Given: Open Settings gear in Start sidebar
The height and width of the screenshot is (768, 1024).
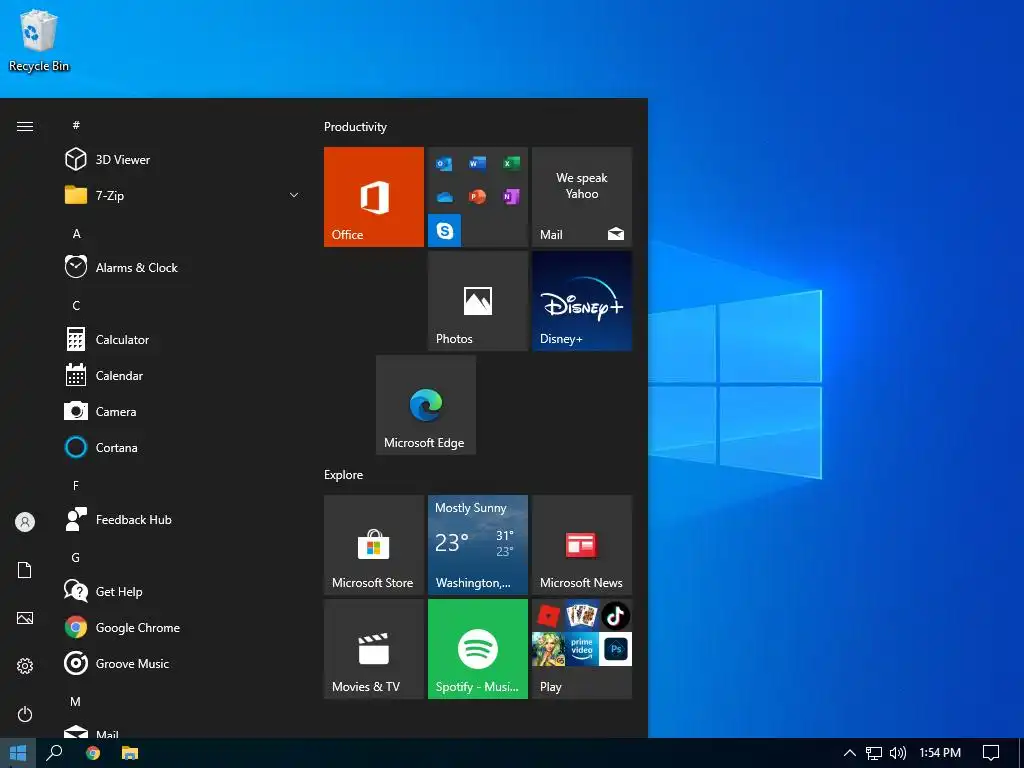Looking at the screenshot, I should pyautogui.click(x=25, y=666).
